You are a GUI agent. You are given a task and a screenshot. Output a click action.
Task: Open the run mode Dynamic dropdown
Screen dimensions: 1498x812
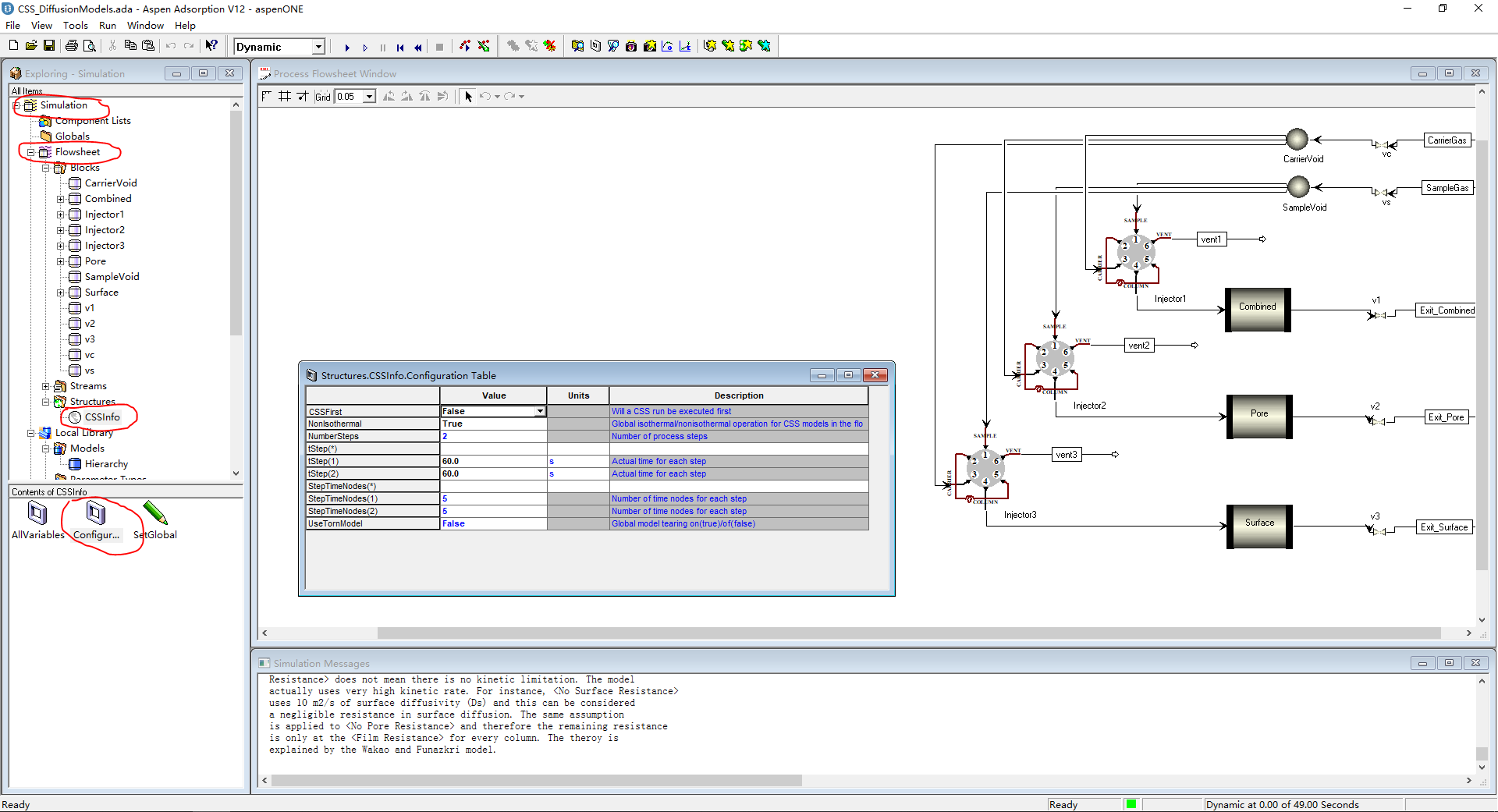tap(318, 47)
